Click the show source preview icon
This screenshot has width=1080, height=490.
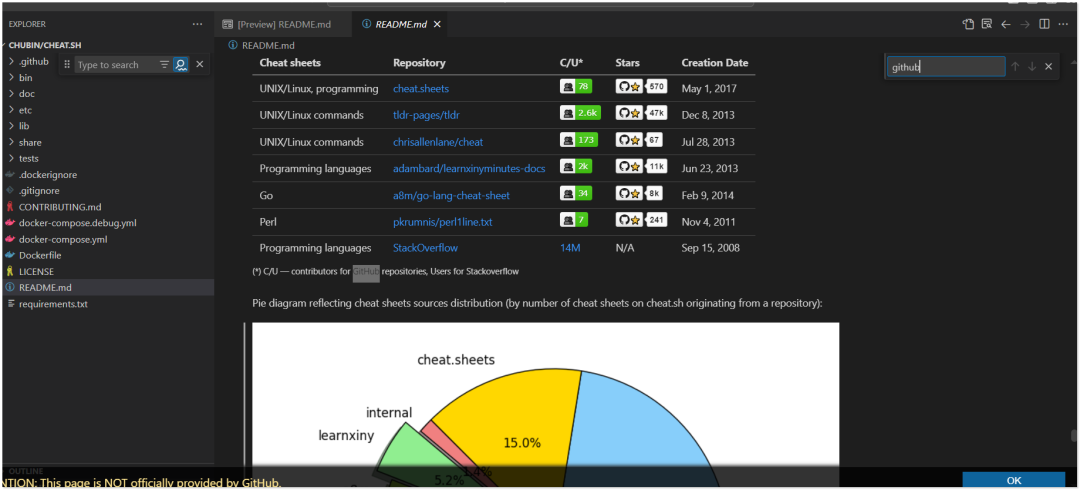pos(987,24)
